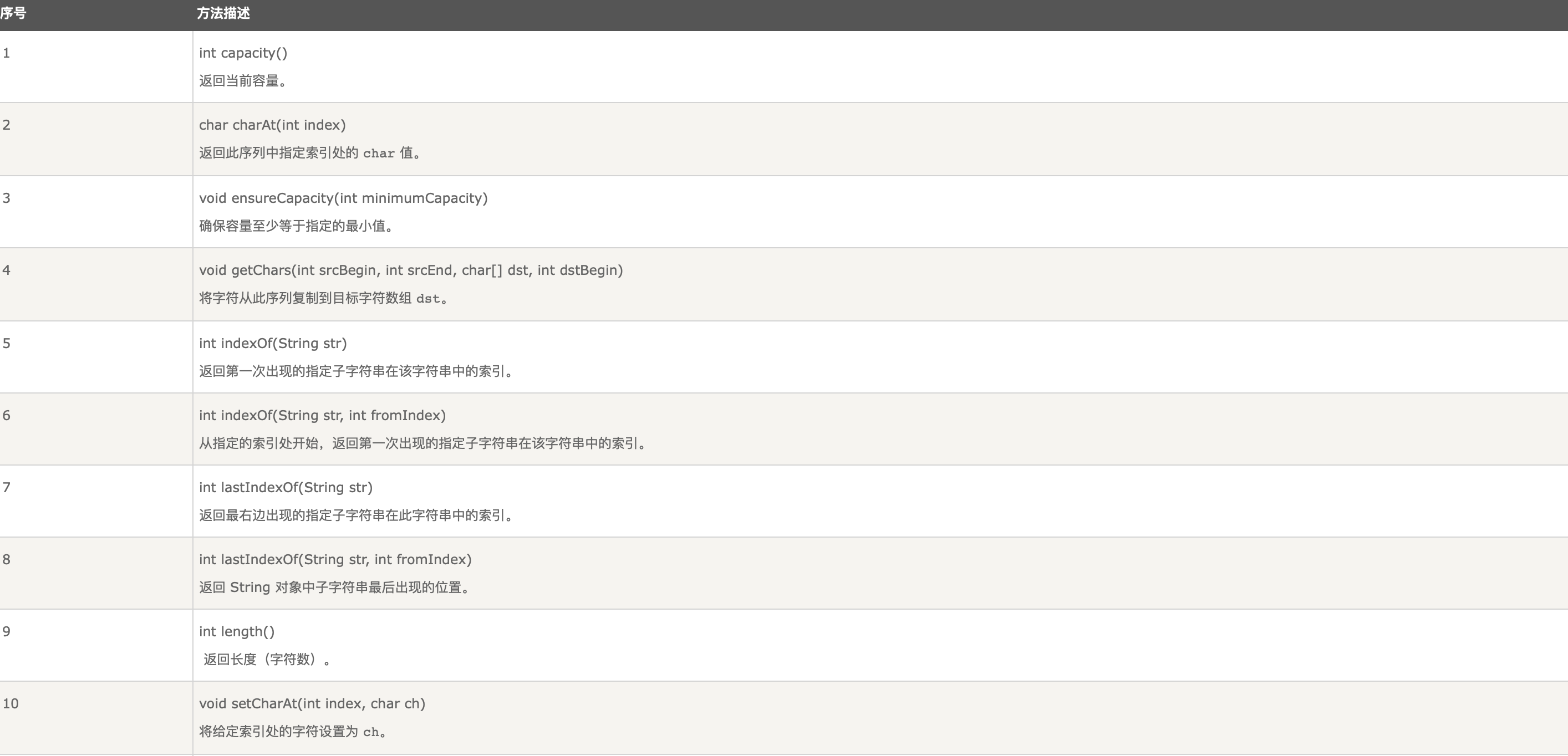Click void setCharAt(int index, char ch) text

tap(312, 704)
